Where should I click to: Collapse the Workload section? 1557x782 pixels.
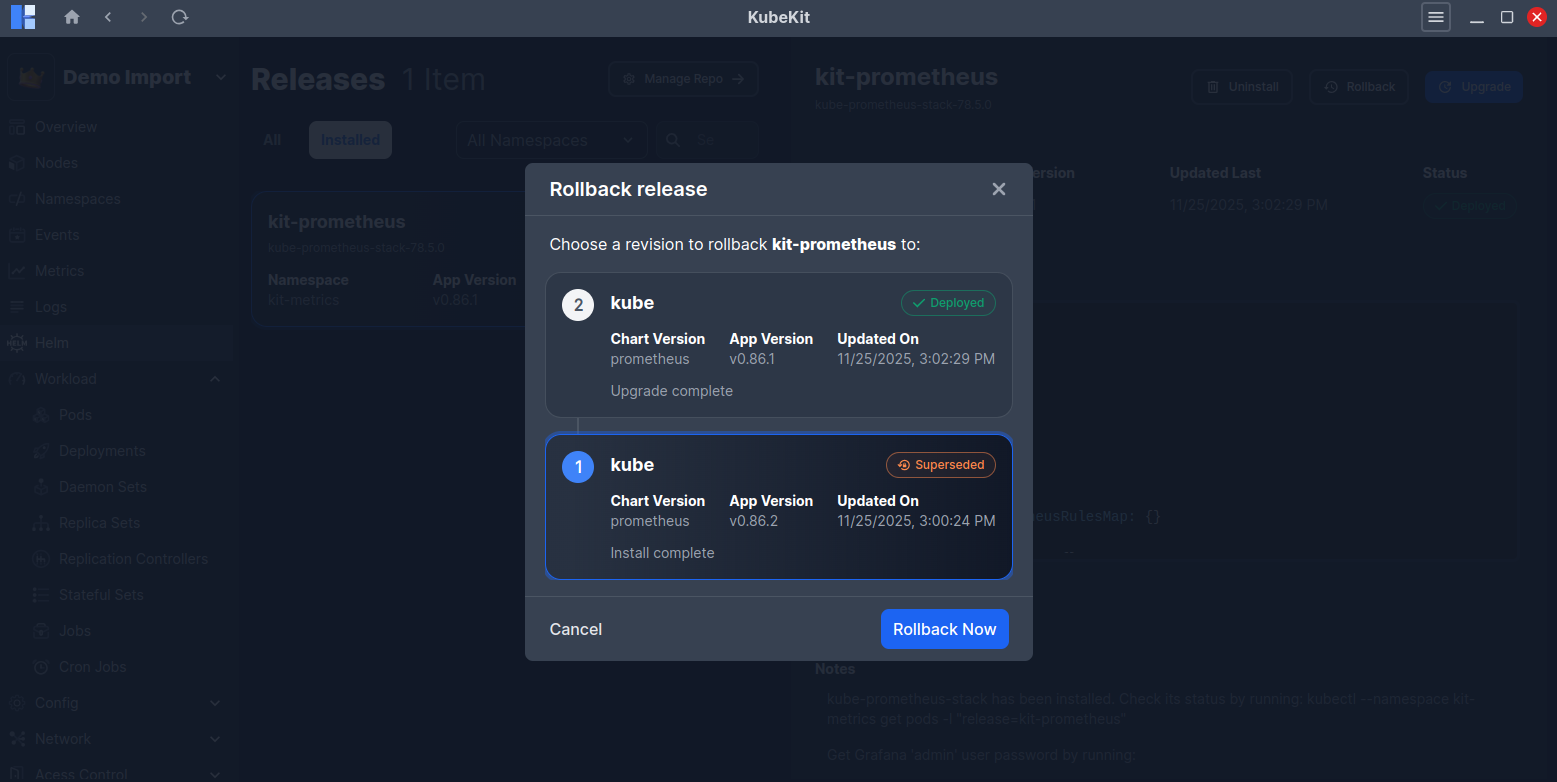pyautogui.click(x=214, y=378)
